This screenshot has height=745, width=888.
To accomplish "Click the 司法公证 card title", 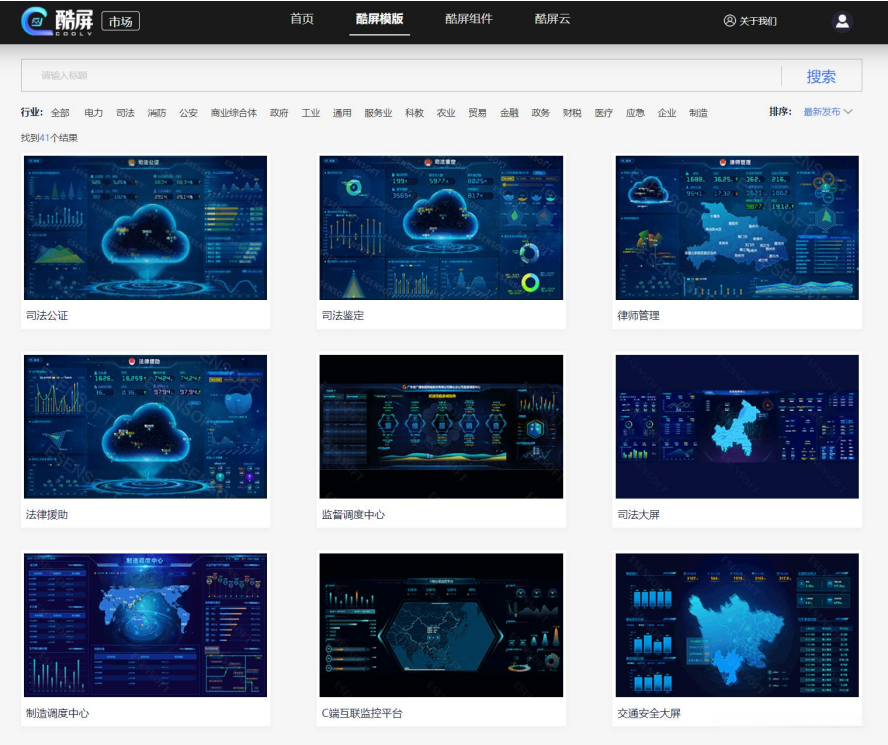I will point(47,316).
